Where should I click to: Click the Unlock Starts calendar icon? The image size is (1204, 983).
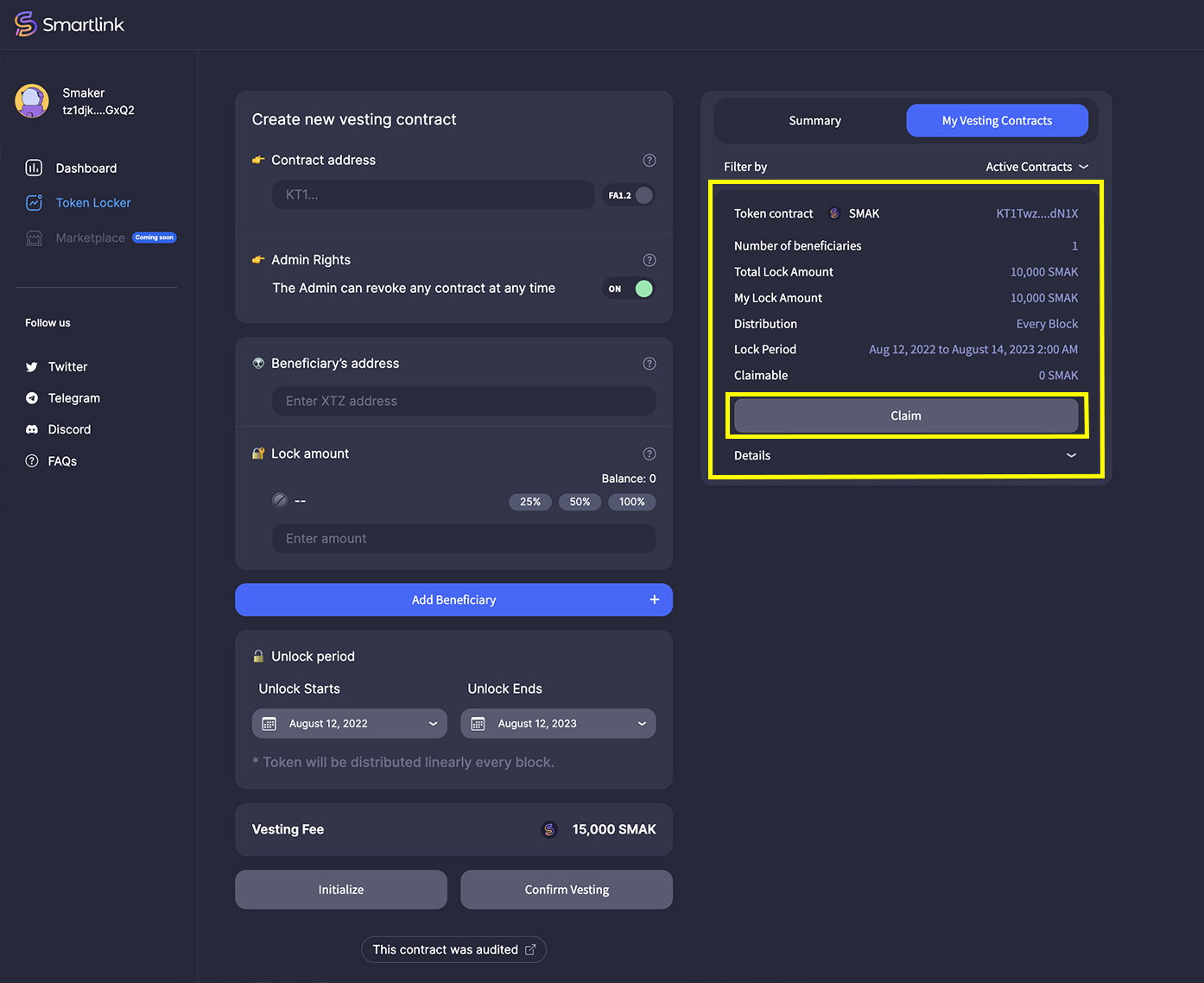[x=269, y=724]
